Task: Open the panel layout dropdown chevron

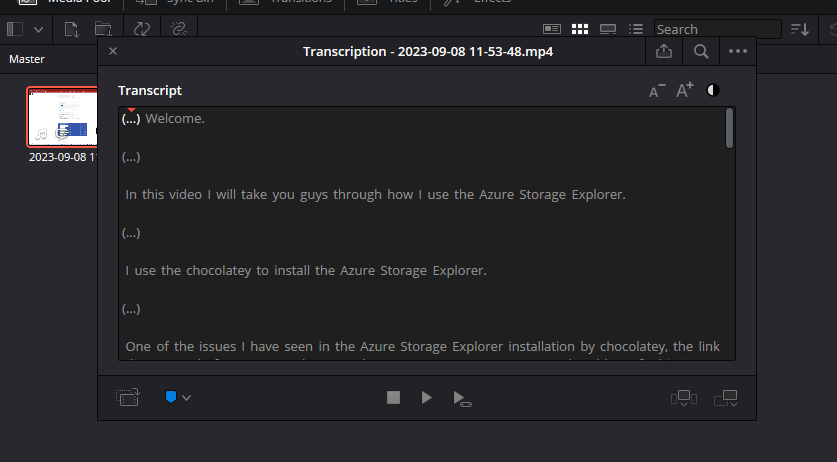Action: 38,29
